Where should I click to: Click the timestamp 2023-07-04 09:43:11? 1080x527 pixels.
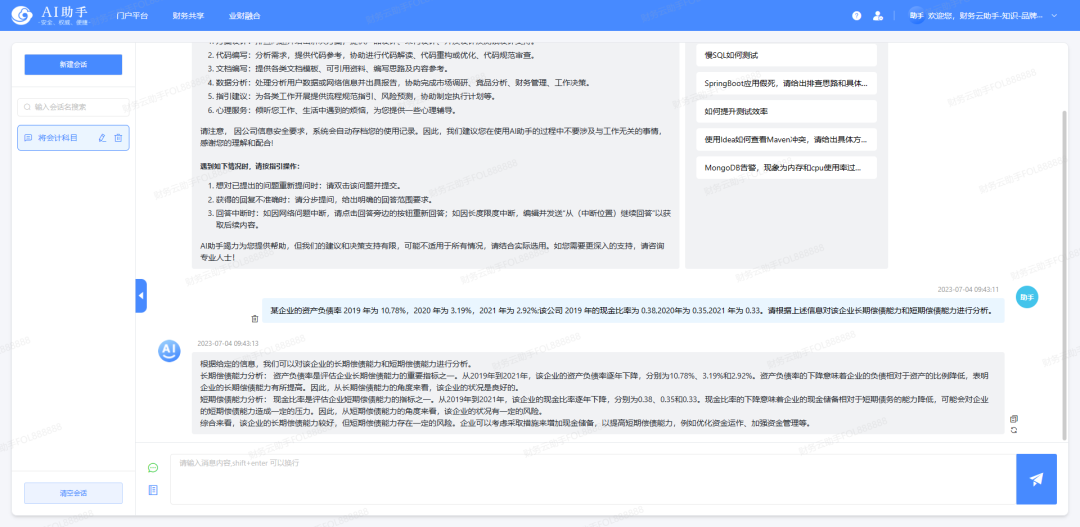[x=968, y=289]
